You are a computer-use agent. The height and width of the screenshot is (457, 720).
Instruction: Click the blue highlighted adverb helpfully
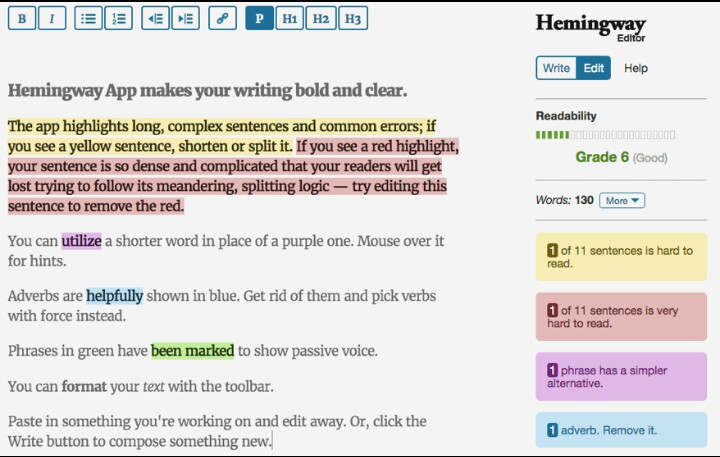point(114,296)
